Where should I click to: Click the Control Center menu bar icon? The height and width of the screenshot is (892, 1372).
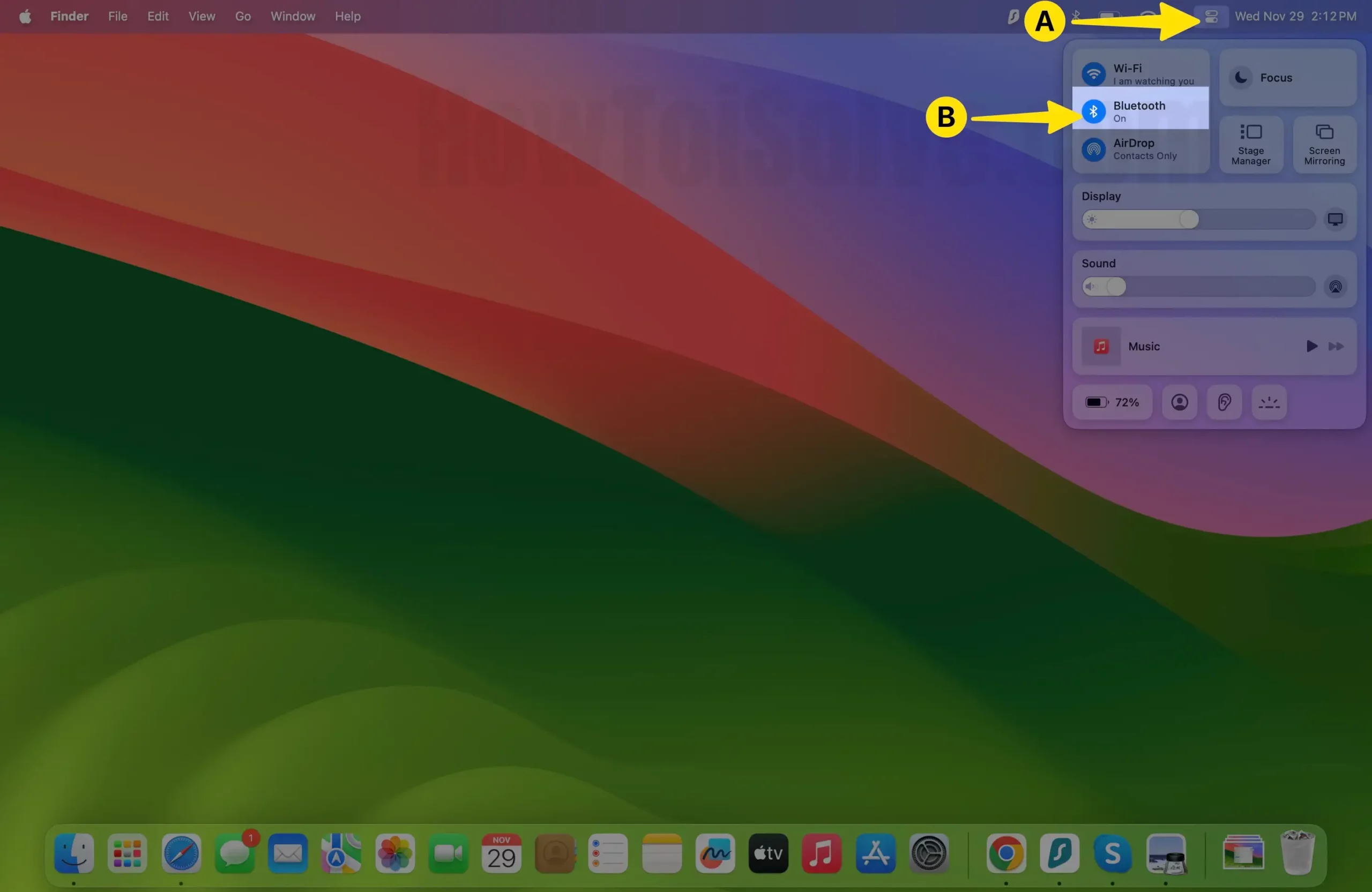click(1211, 16)
